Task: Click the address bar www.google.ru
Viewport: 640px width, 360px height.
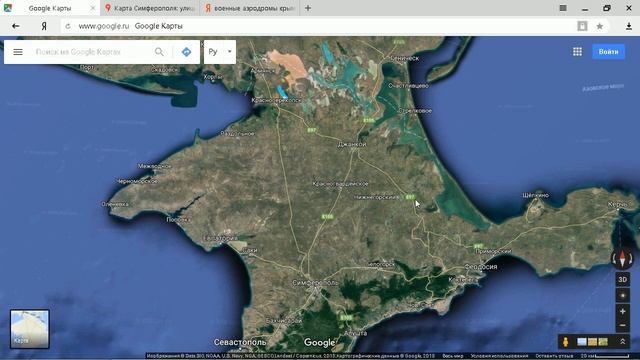Action: (x=104, y=26)
